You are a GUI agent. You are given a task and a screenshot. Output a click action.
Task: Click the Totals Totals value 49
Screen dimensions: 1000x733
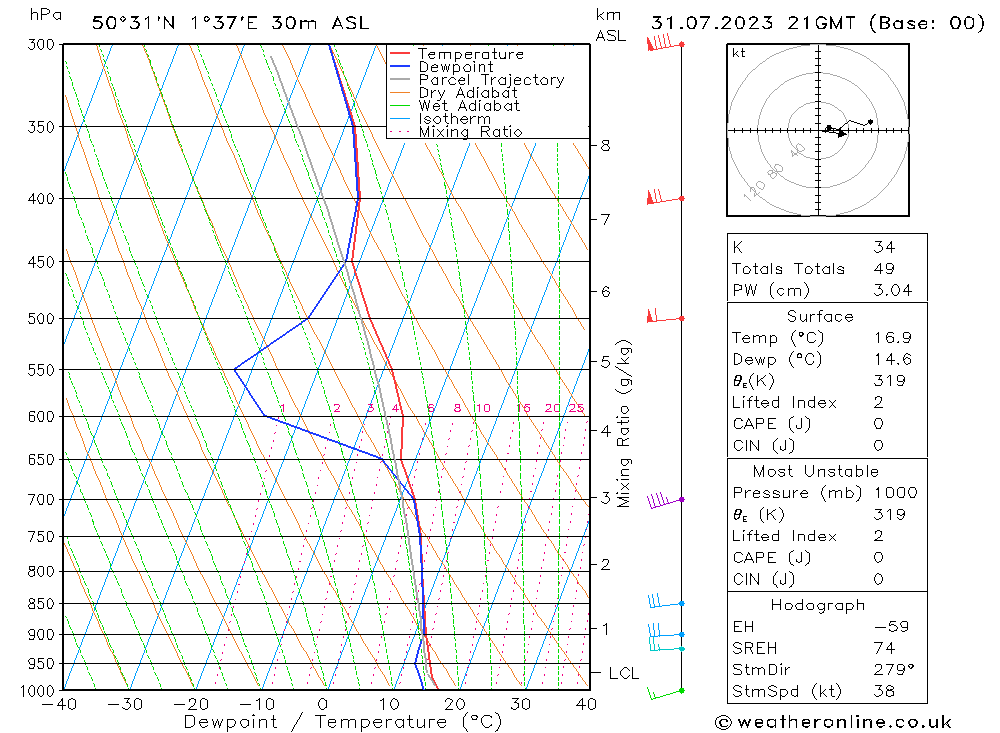click(885, 269)
